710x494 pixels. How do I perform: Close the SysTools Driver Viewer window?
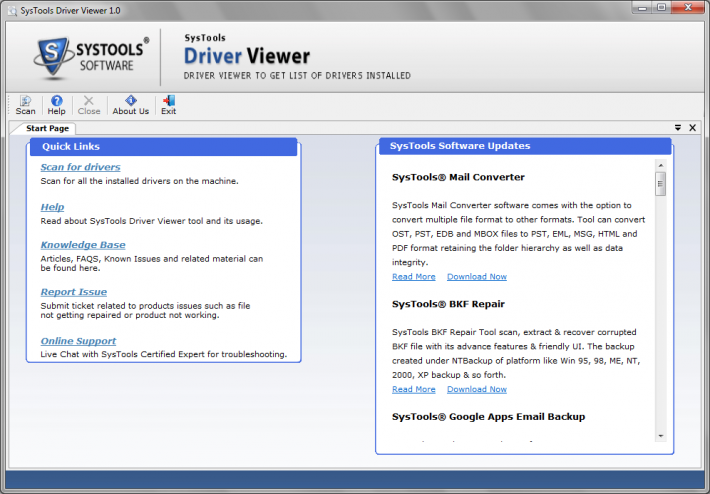(688, 7)
